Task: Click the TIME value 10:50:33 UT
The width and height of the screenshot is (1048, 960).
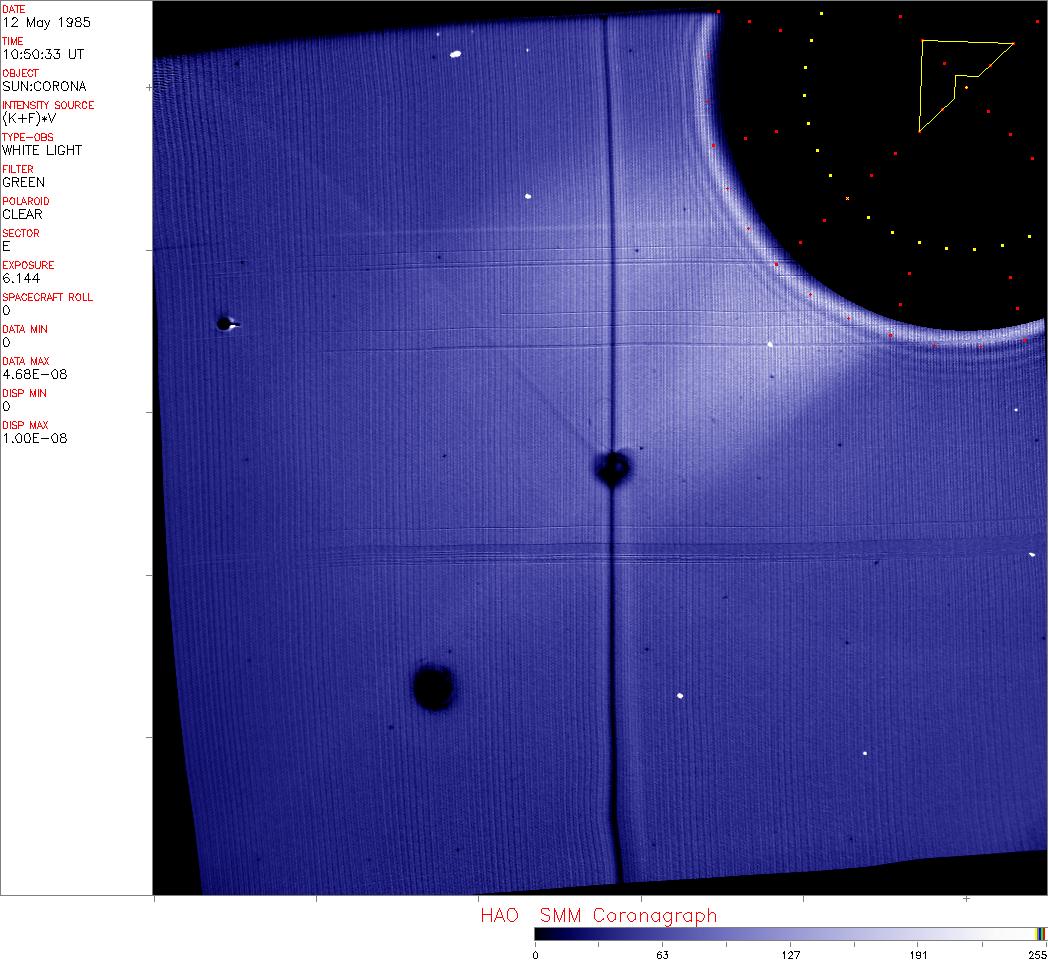Action: pyautogui.click(x=42, y=54)
